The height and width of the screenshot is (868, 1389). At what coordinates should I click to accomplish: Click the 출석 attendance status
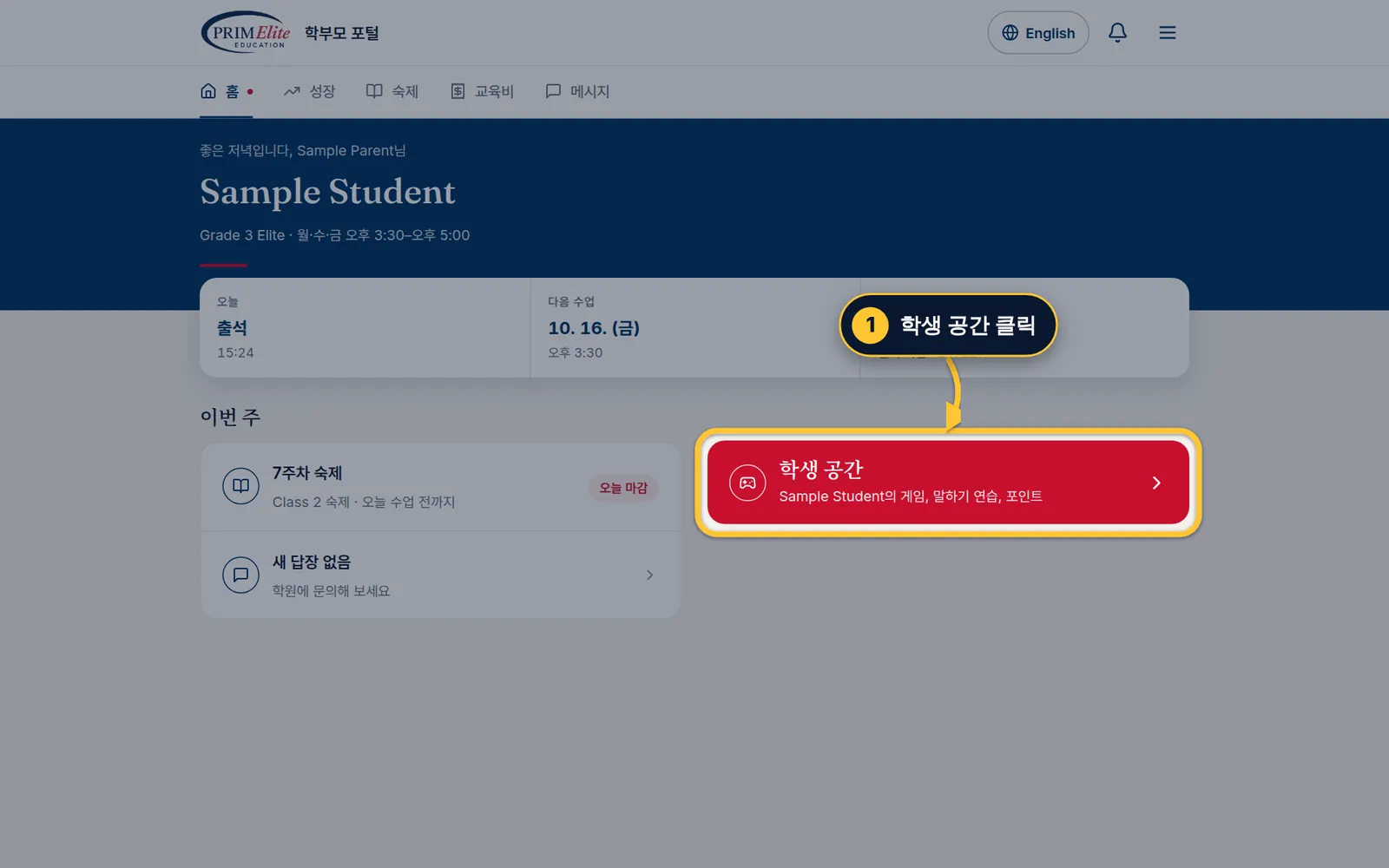232,328
